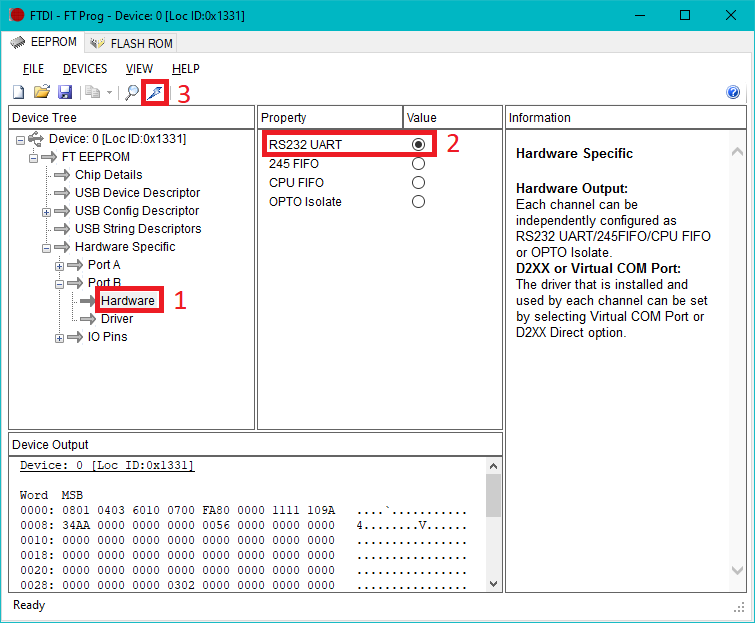
Task: Select the CPU FIFO radio button
Action: pyautogui.click(x=418, y=182)
